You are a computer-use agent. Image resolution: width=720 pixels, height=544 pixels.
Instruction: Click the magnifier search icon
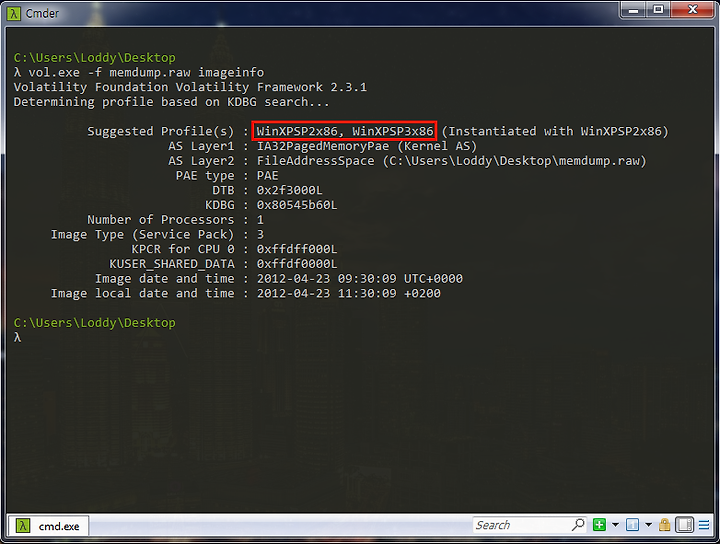click(x=578, y=525)
